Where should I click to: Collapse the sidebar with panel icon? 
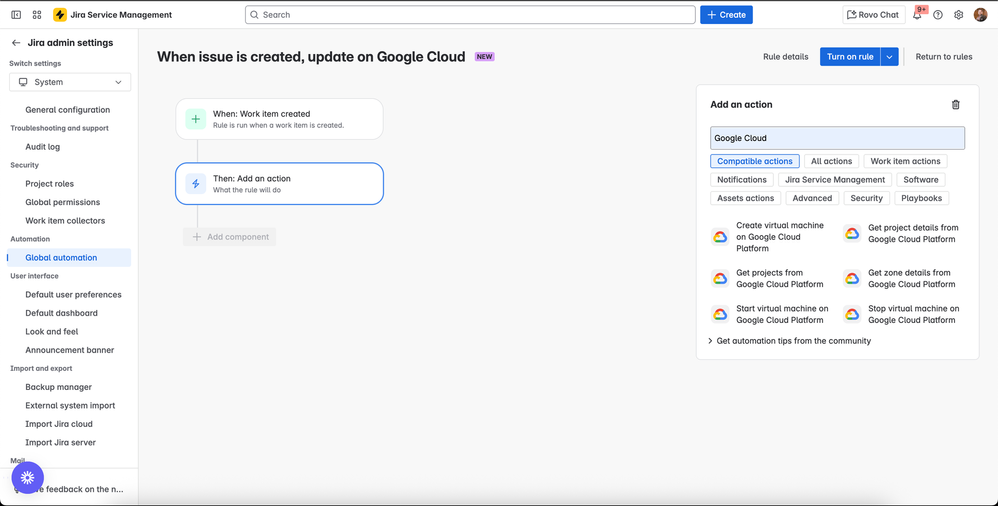point(16,15)
